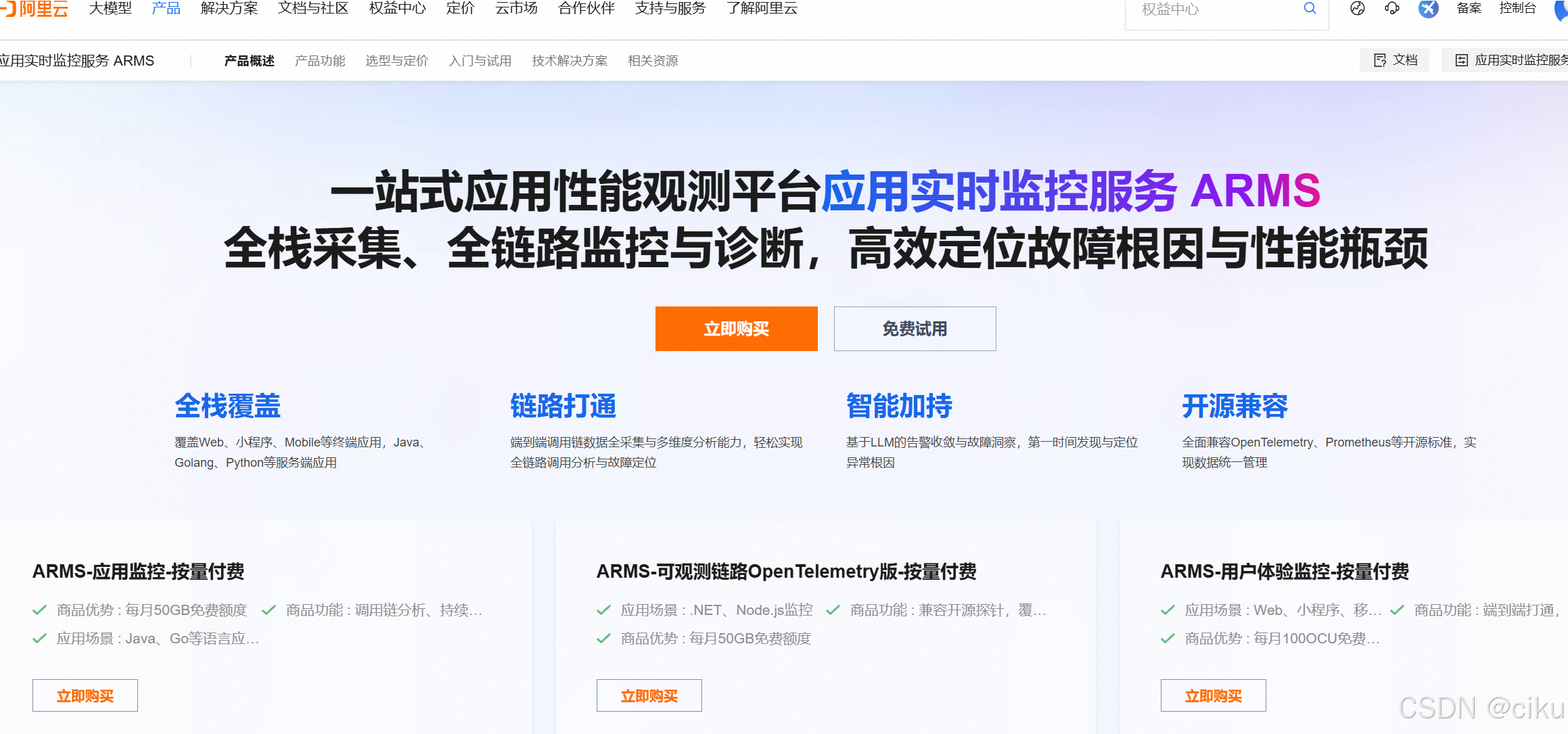Open the 云市场 menu
This screenshot has width=1568, height=734.
516,8
